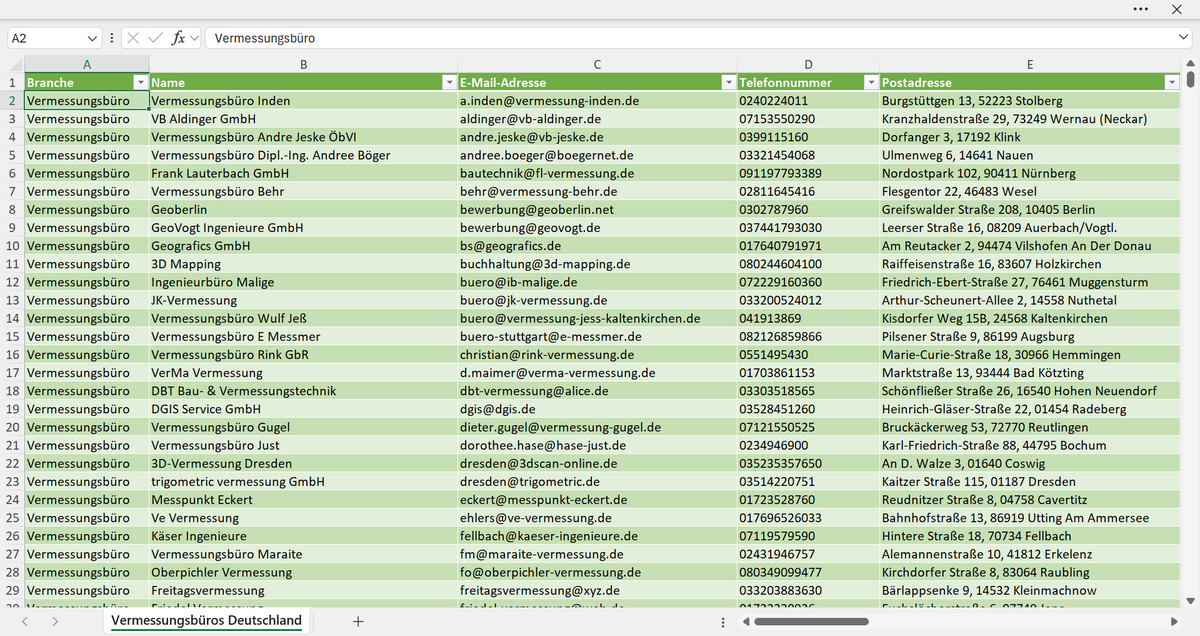Viewport: 1200px width, 636px height.
Task: Expand the Name Box dropdown arrow
Action: coord(93,38)
